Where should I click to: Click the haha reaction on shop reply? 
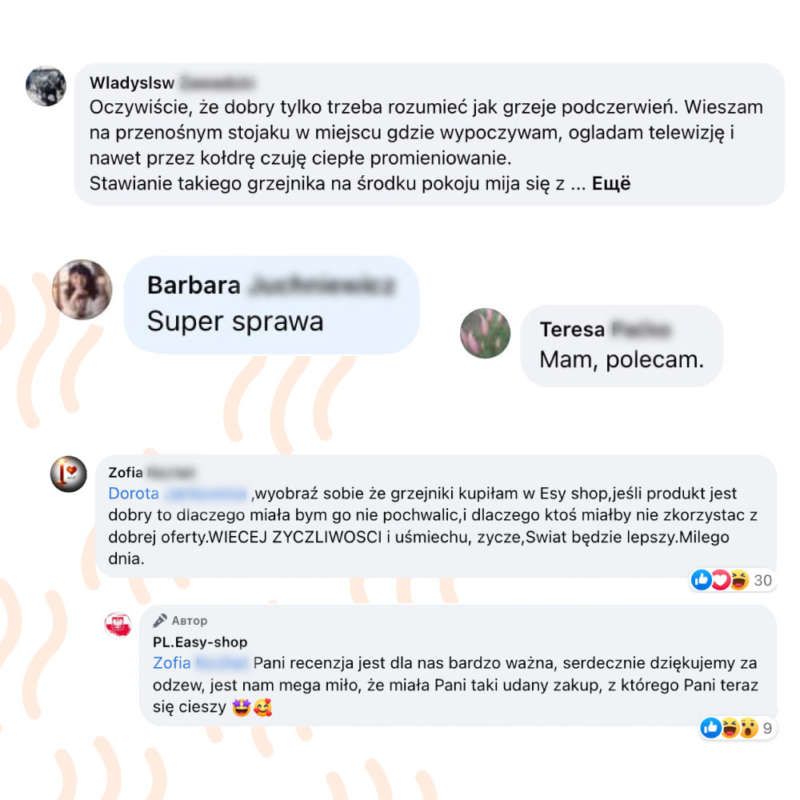(x=730, y=728)
